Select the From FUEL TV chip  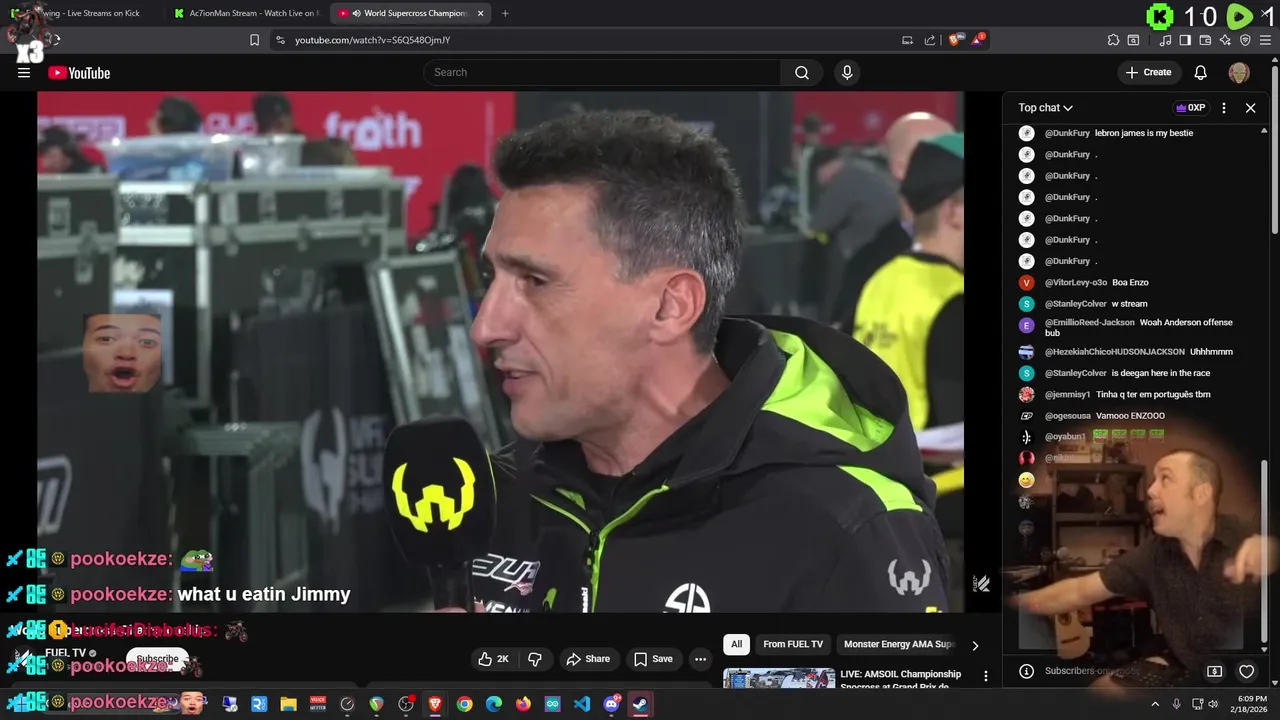click(793, 645)
